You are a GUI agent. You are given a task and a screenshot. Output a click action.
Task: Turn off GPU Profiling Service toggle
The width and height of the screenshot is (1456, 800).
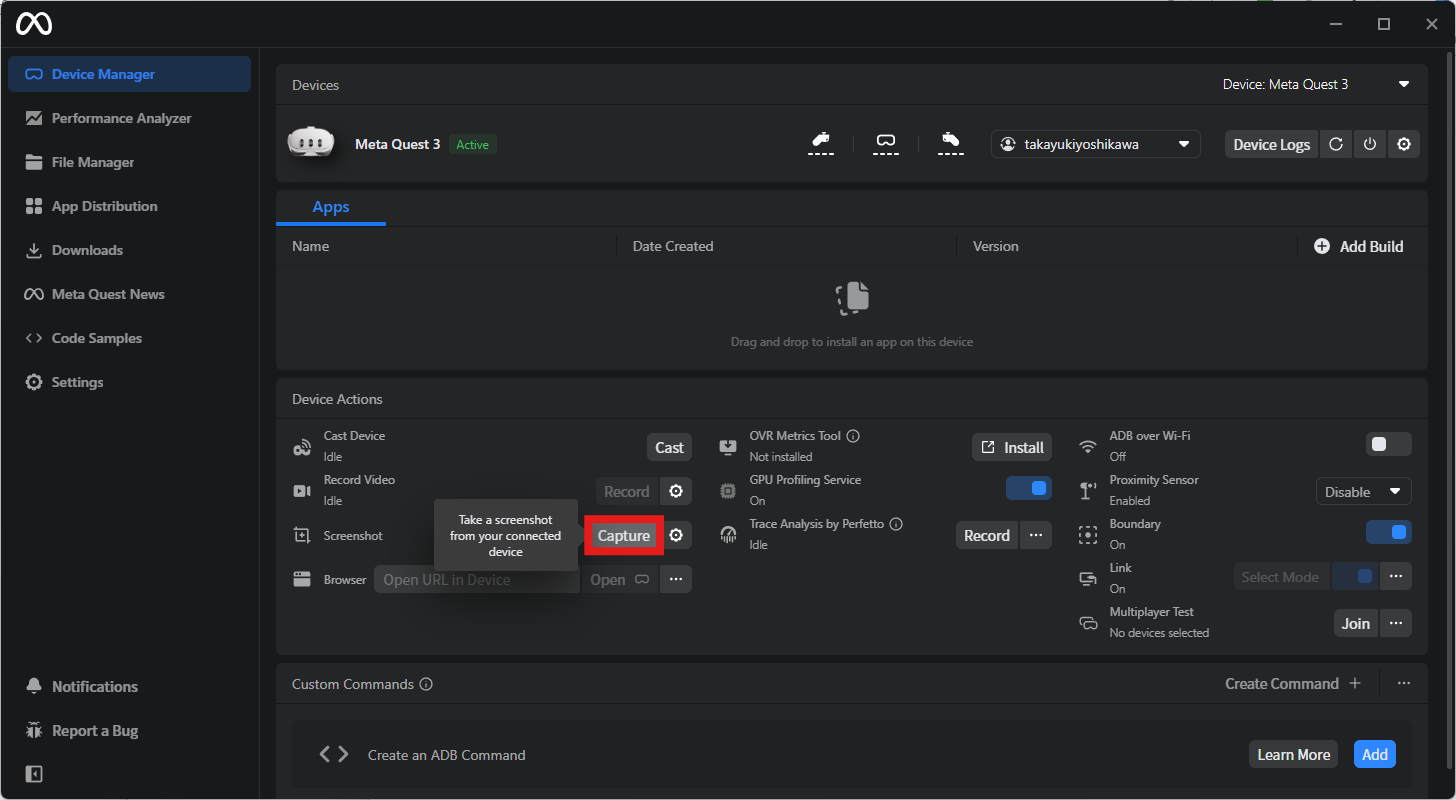pyautogui.click(x=1029, y=488)
